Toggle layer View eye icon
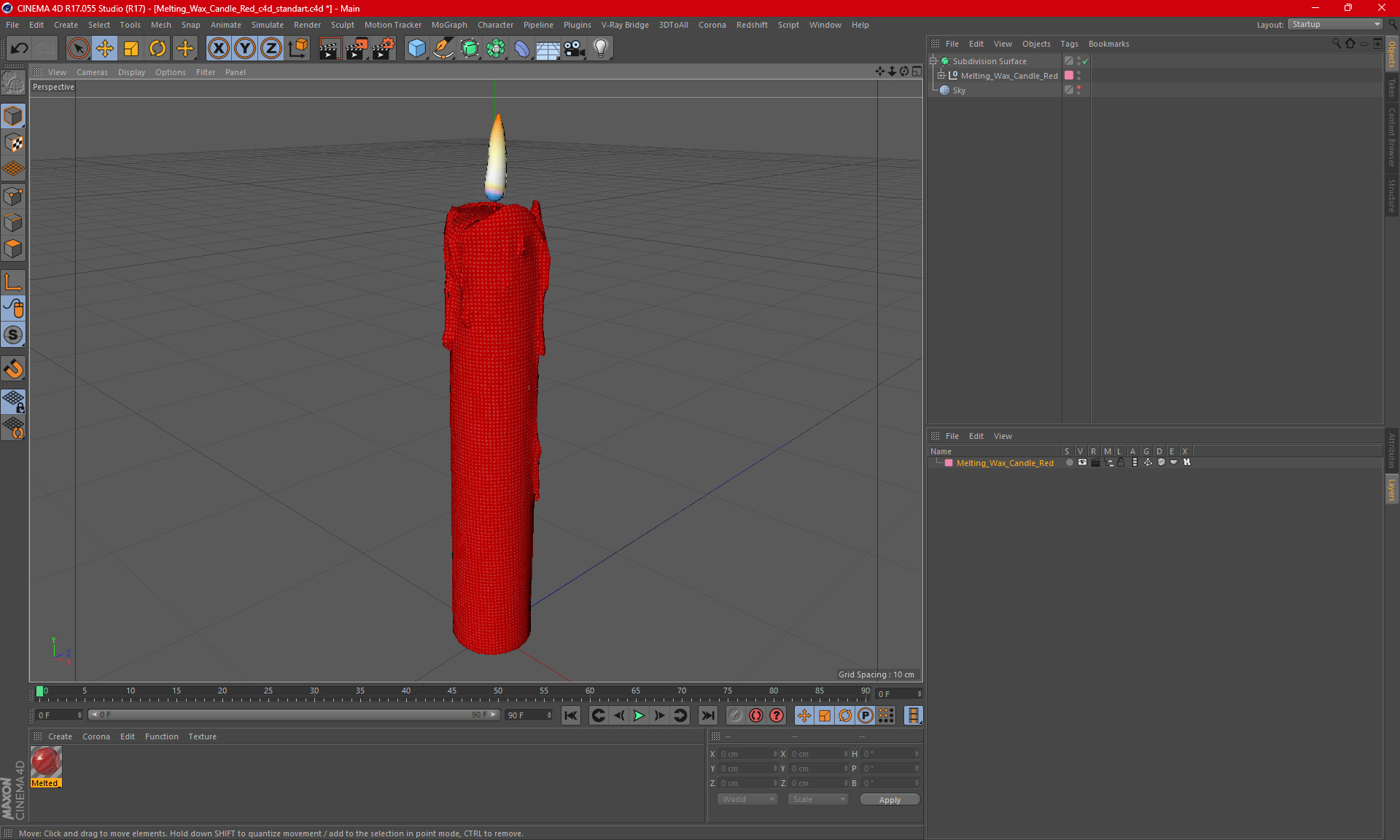The width and height of the screenshot is (1400, 840). click(1082, 462)
